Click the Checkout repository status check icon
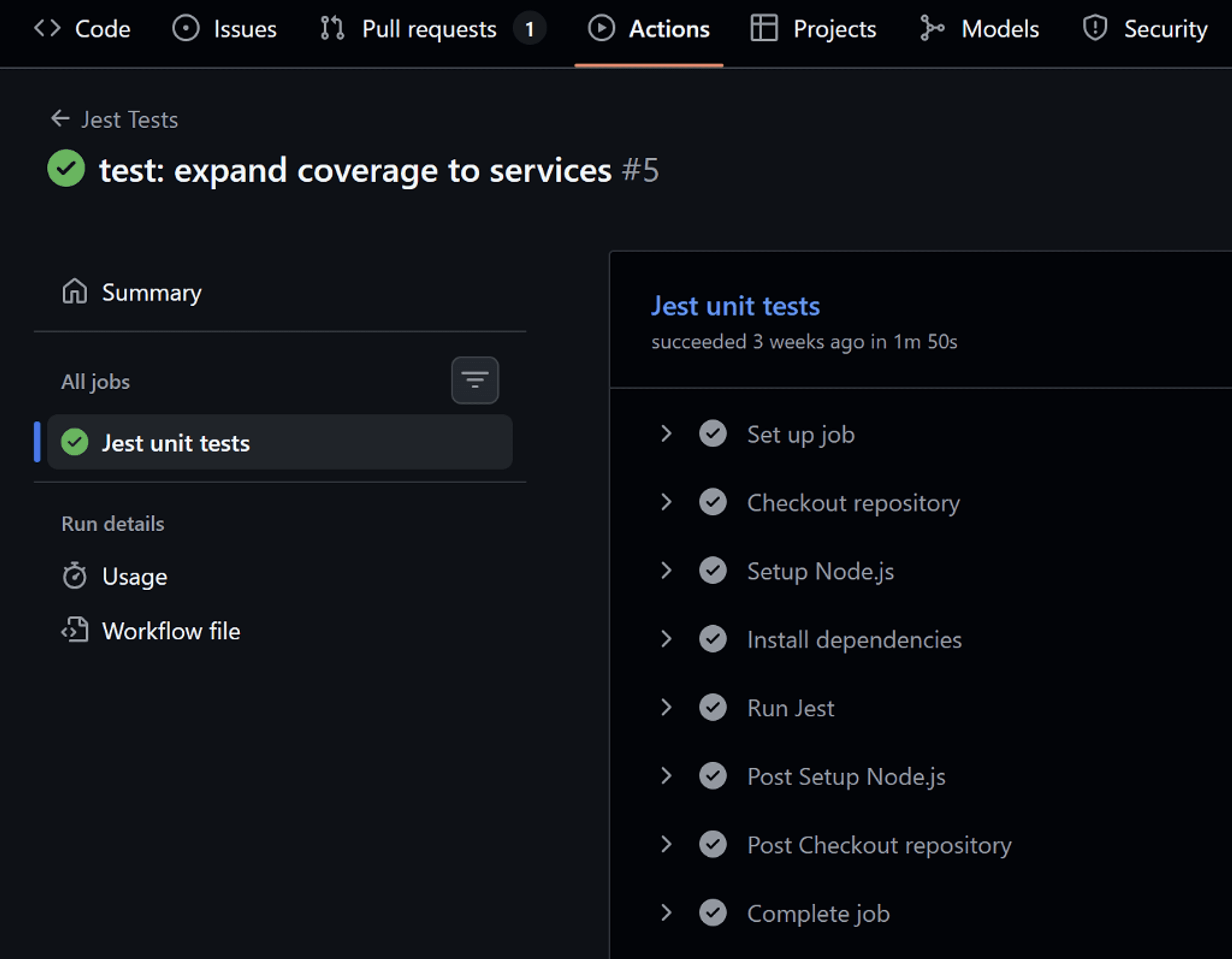 713,502
